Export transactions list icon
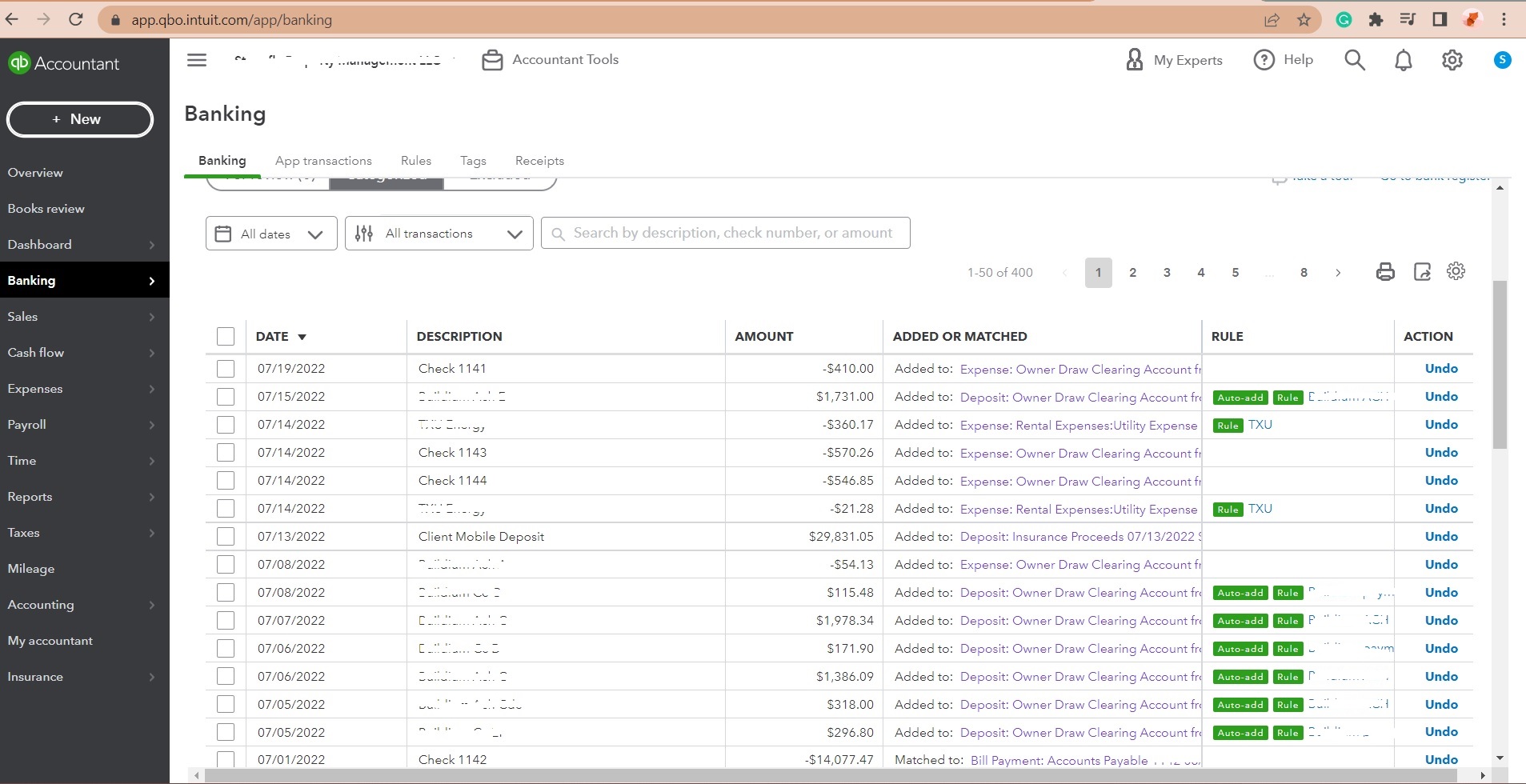Image resolution: width=1526 pixels, height=784 pixels. pyautogui.click(x=1422, y=272)
